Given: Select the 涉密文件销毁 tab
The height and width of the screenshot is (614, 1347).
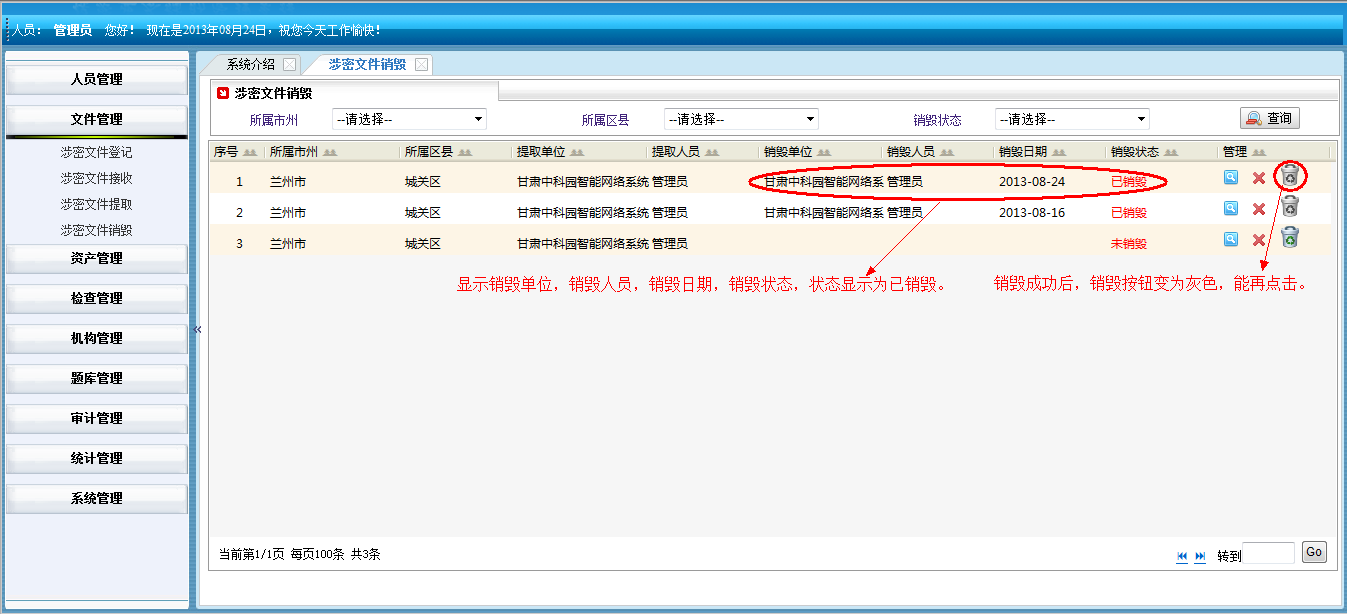Looking at the screenshot, I should [367, 64].
